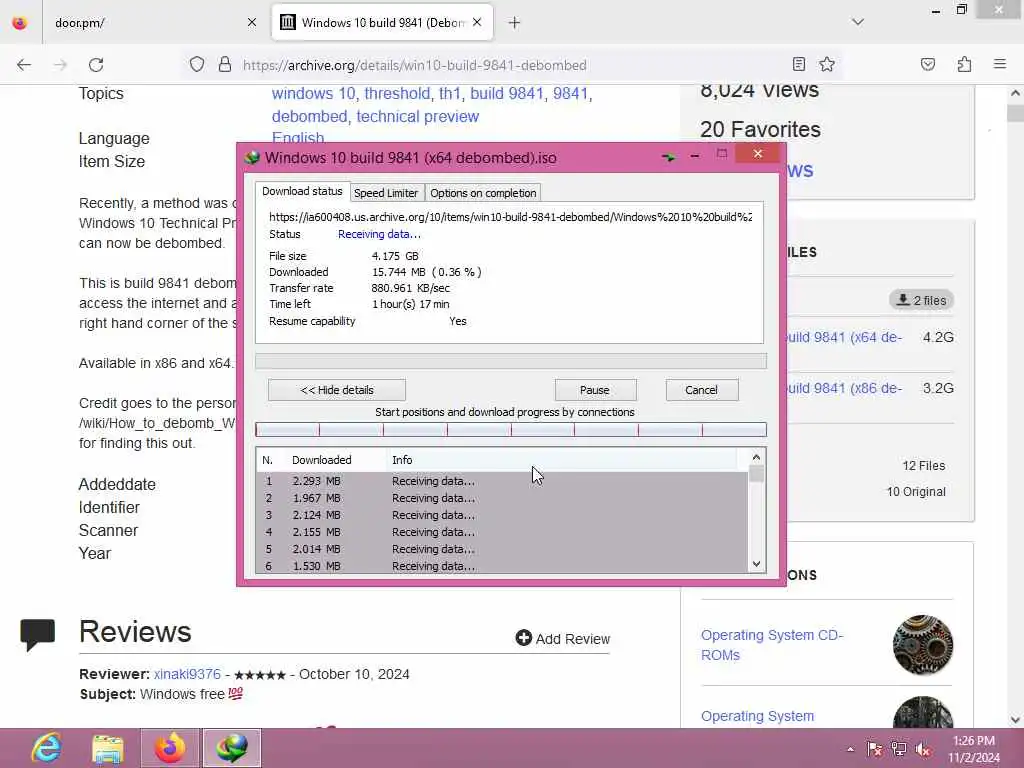The image size is (1024, 768).
Task: Toggle reader view icon in address bar
Action: point(798,64)
